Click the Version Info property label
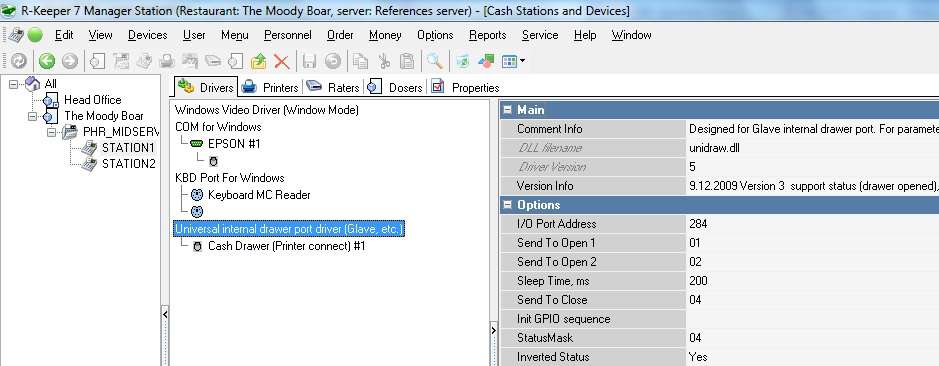This screenshot has height=366, width=939. coord(545,186)
